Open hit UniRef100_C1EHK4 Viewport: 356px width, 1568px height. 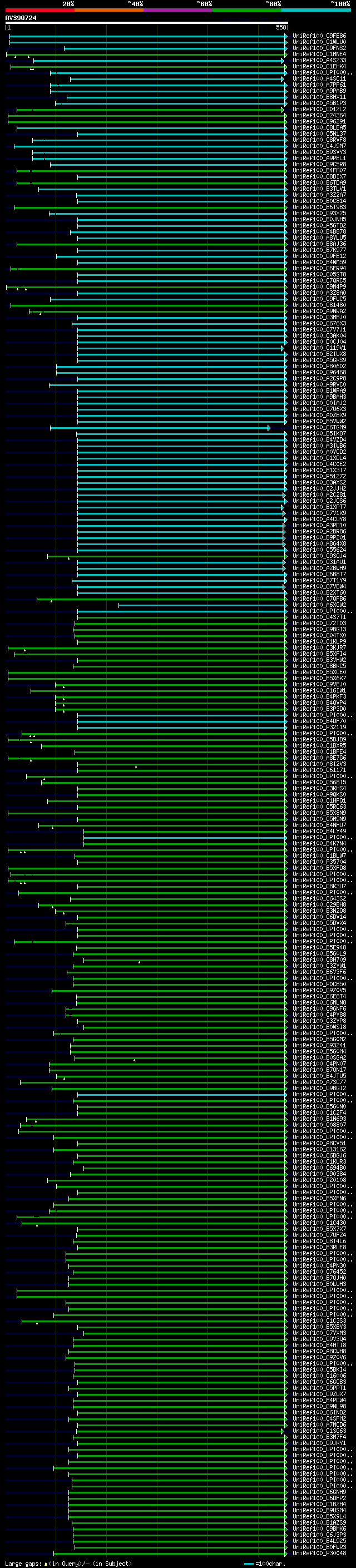[x=319, y=66]
